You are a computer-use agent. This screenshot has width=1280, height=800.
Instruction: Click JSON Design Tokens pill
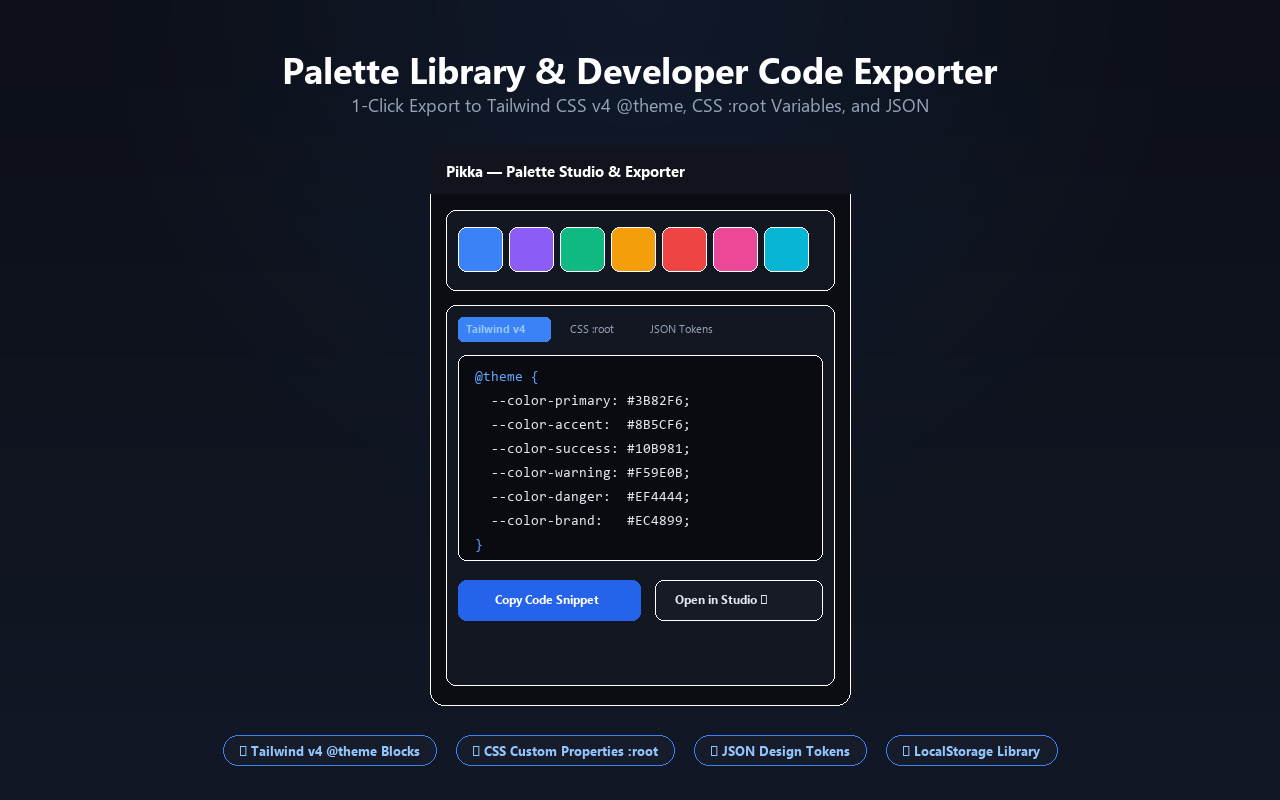tap(780, 751)
